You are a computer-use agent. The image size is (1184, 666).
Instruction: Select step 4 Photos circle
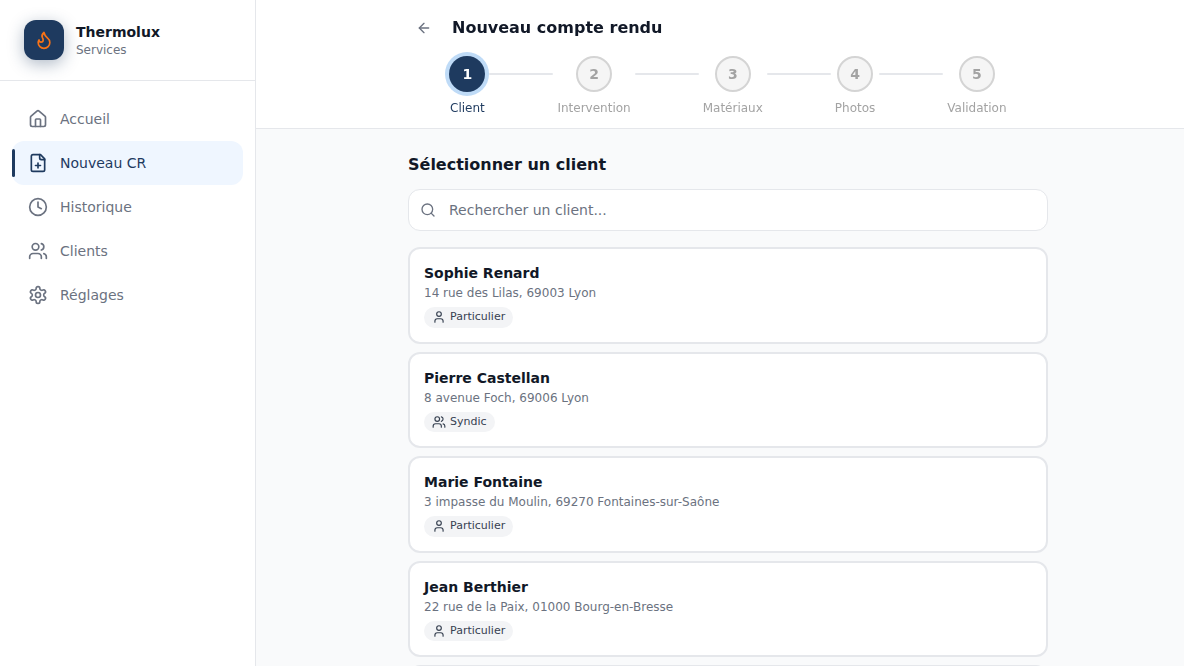coord(855,74)
